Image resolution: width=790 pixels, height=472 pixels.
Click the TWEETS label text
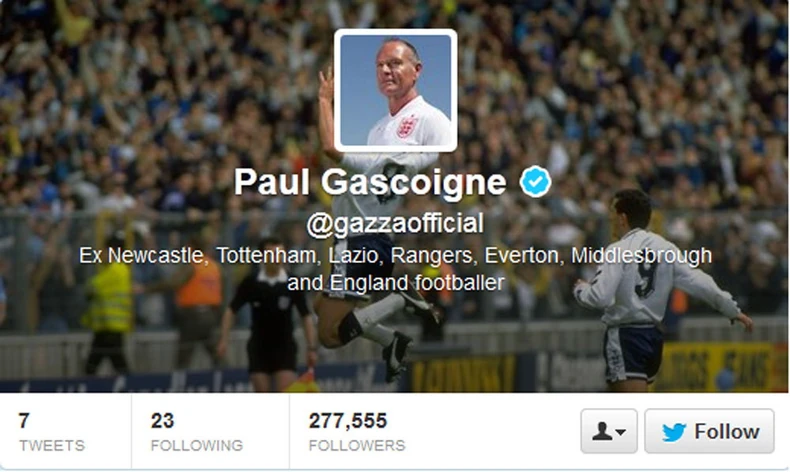point(52,445)
